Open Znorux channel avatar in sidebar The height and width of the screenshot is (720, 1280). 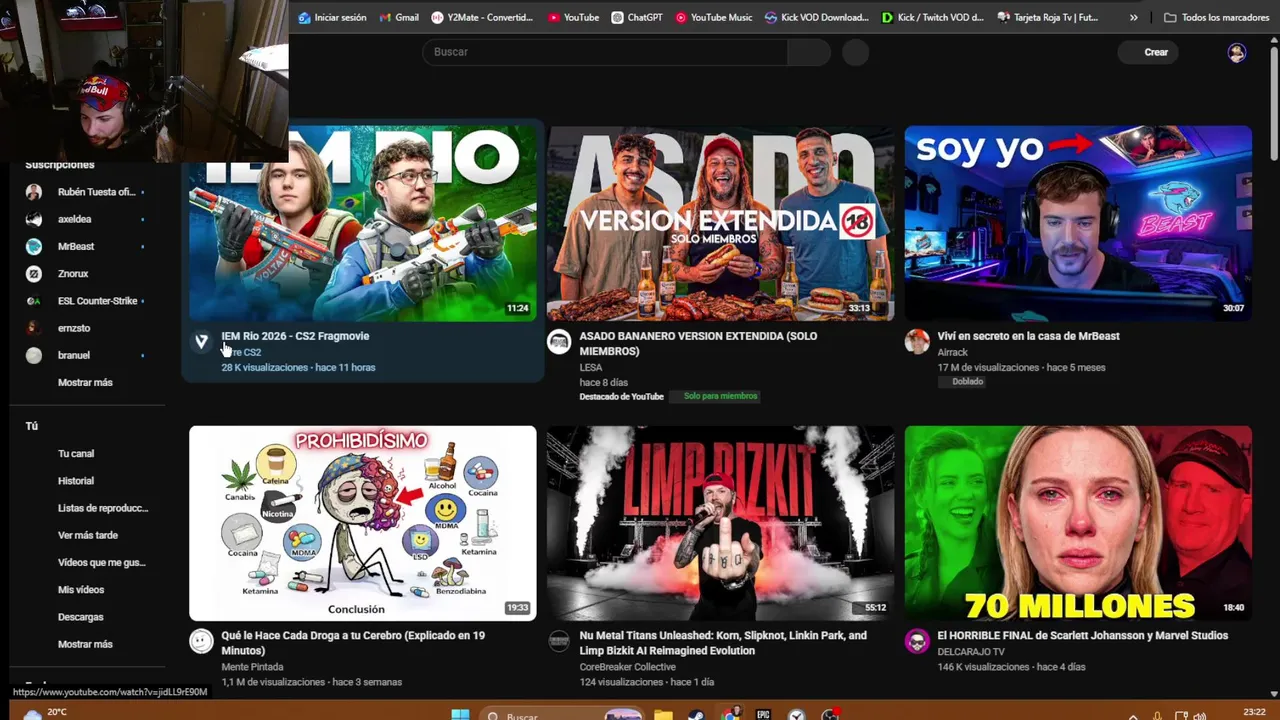34,273
